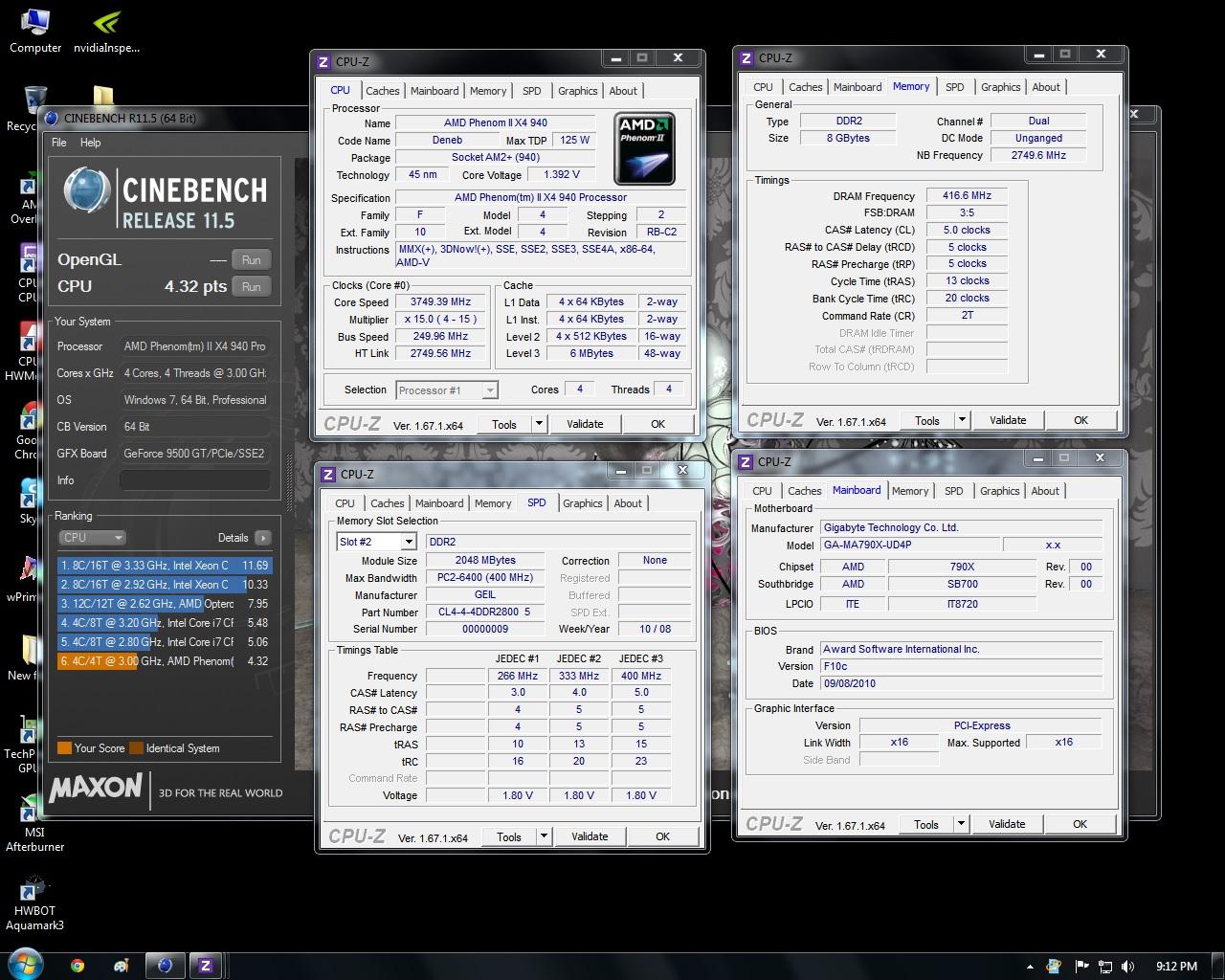Click OK in CPU-Z Mainboard window

(x=1080, y=824)
